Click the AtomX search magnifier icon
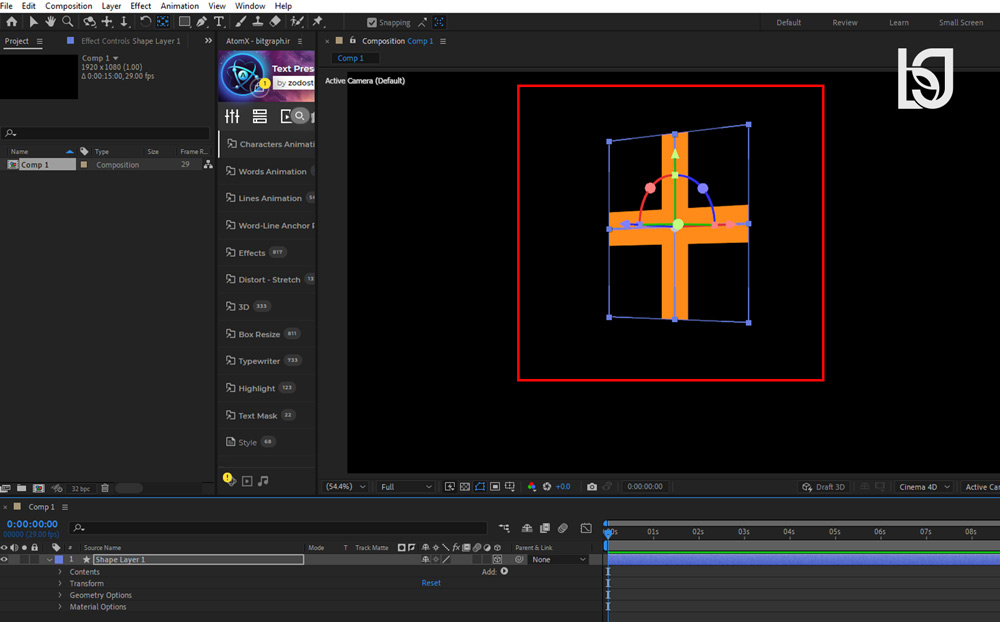The width and height of the screenshot is (1000, 622). (x=300, y=116)
